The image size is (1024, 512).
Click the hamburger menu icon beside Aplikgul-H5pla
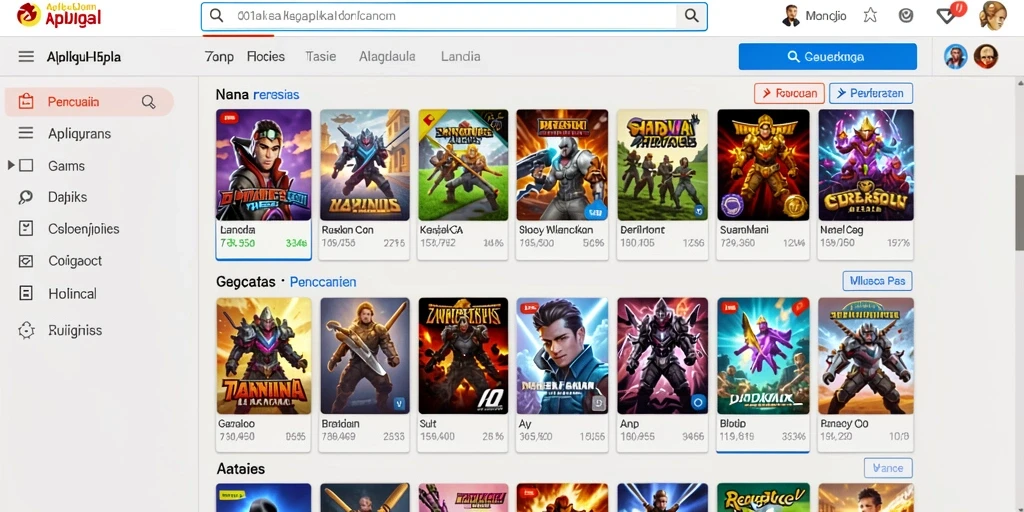tap(26, 57)
